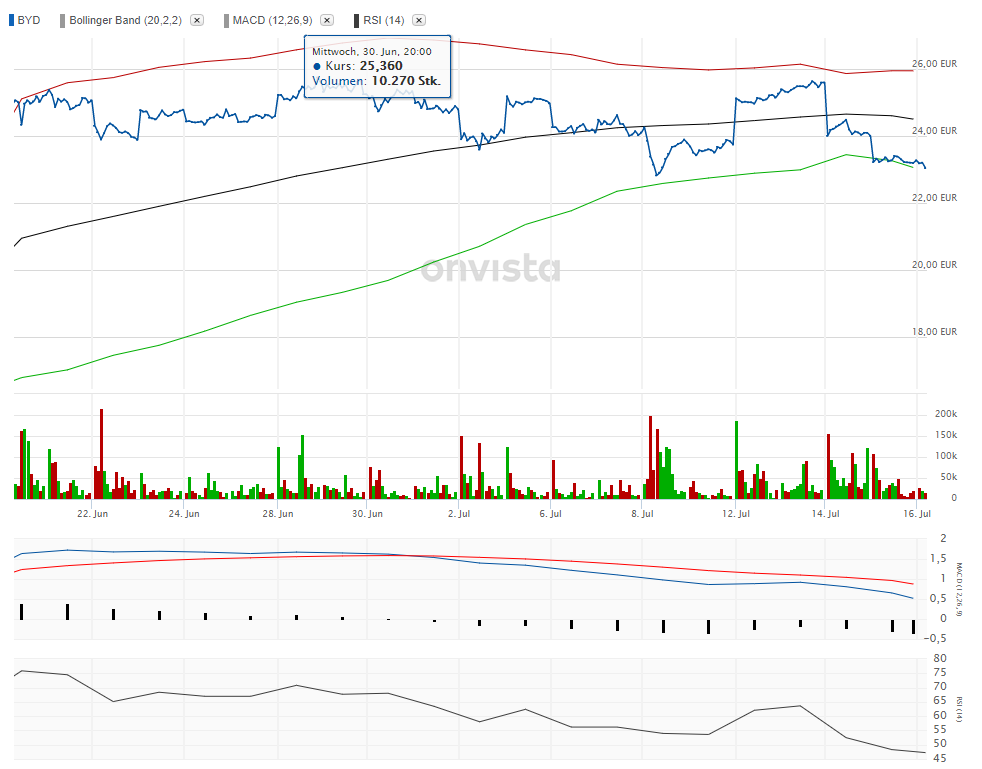Remove the MACD (12,26,9) indicator
982x769 pixels.
(x=327, y=20)
